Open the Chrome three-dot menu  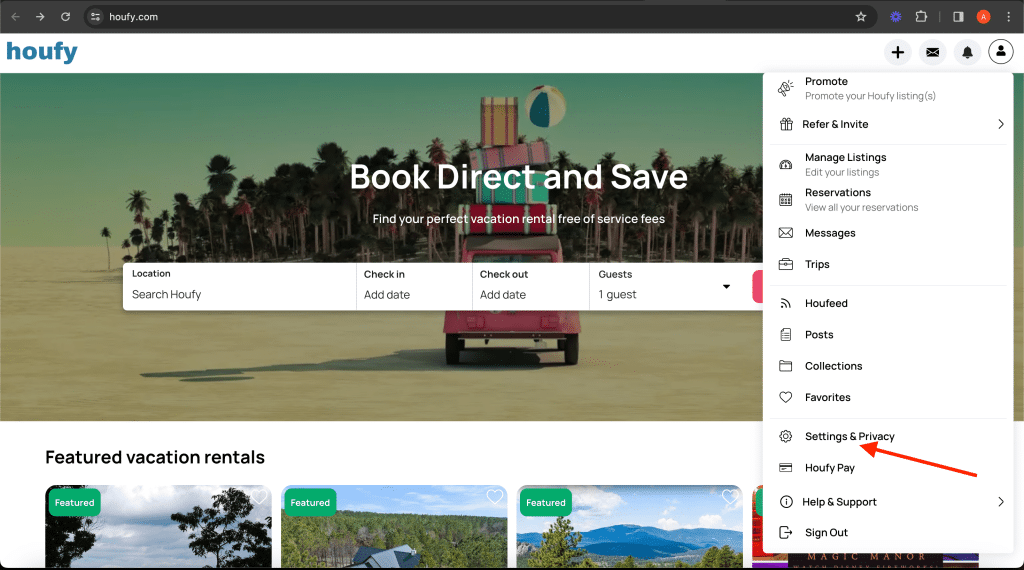[1008, 16]
